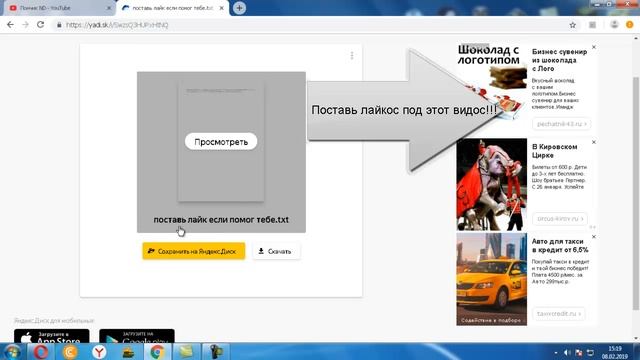Click the volume speaker icon in system tray
The image size is (640, 360).
[567, 352]
